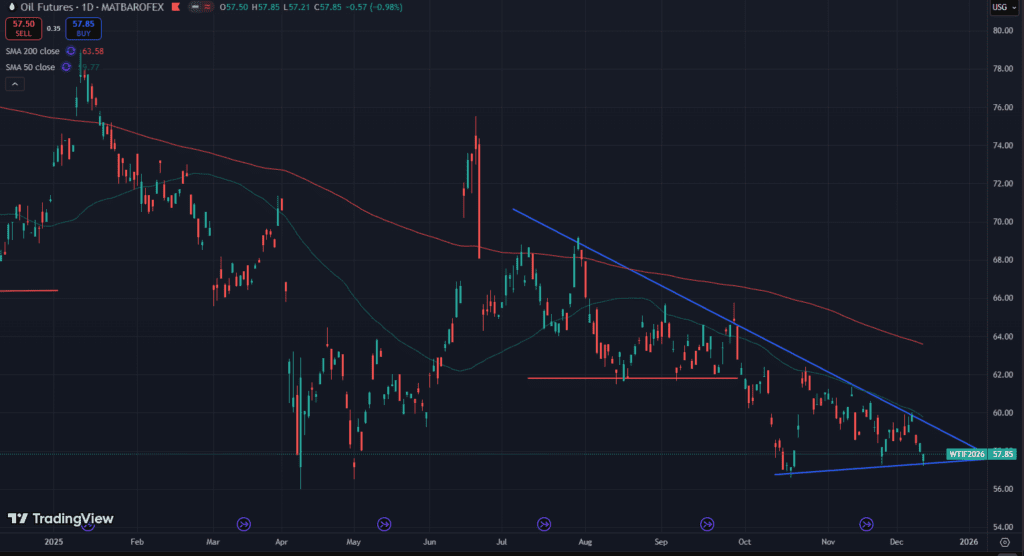Click the contract rollover marker near May
The width and height of the screenshot is (1024, 556).
(x=384, y=523)
